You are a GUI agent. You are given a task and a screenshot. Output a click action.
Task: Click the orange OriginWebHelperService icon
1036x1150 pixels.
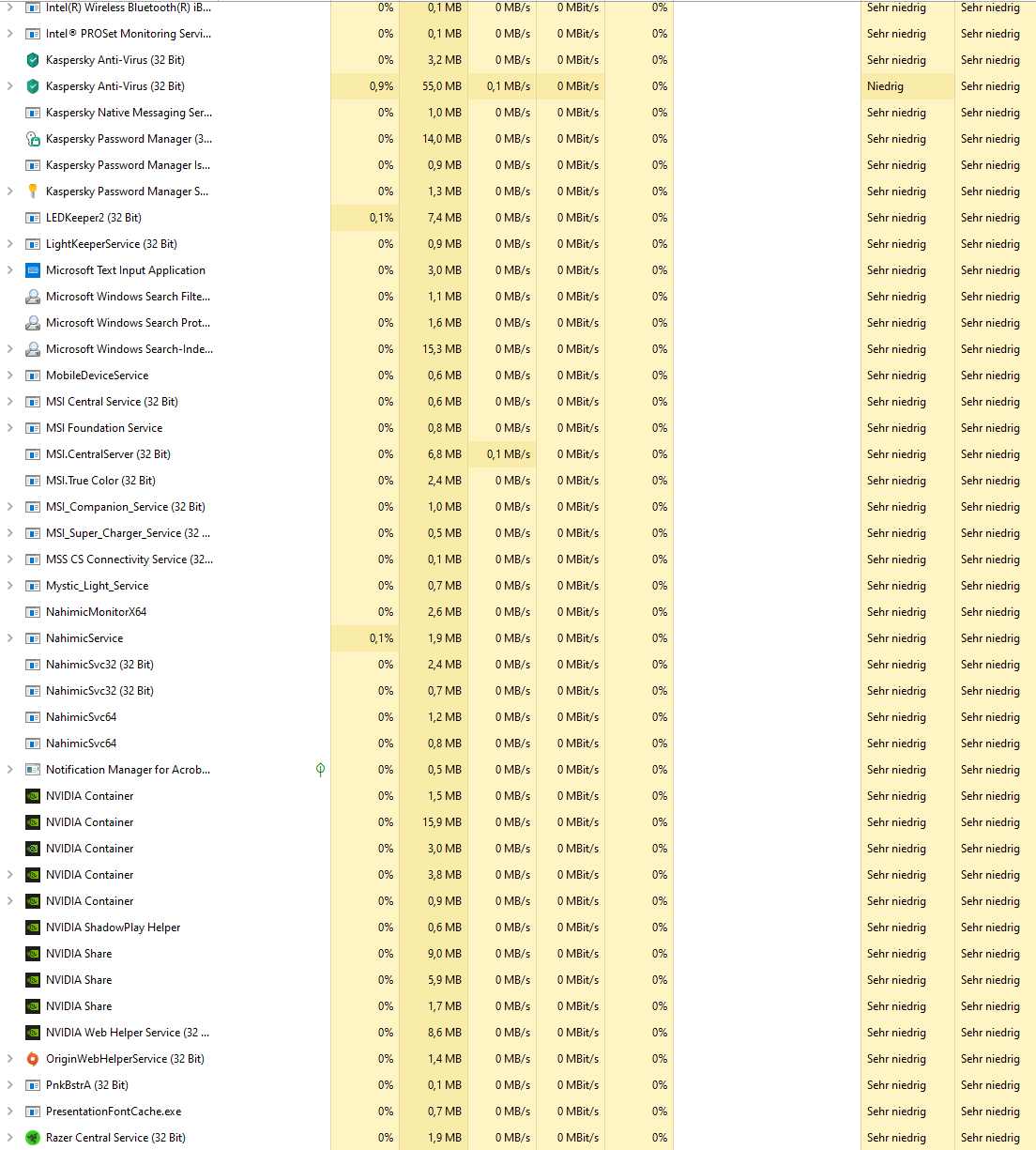[x=33, y=1059]
